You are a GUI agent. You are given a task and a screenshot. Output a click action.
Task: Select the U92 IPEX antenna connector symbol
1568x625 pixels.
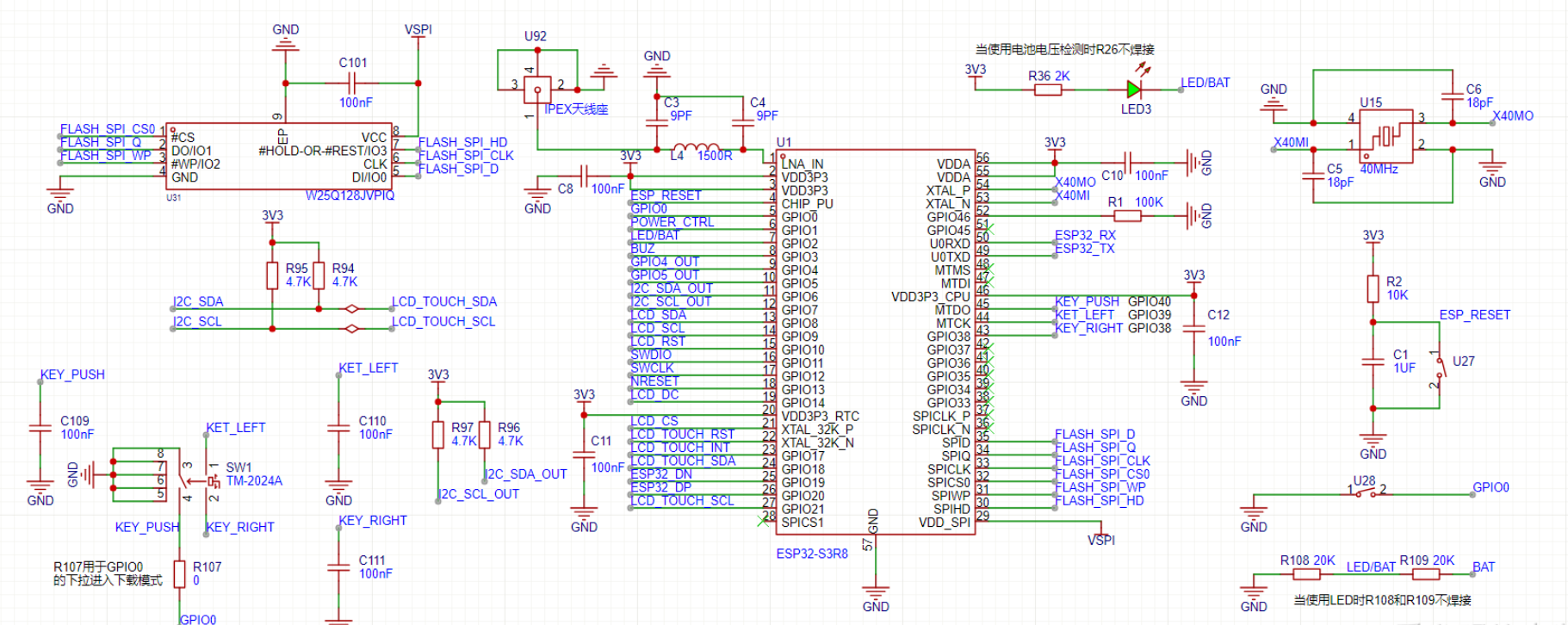[x=537, y=89]
